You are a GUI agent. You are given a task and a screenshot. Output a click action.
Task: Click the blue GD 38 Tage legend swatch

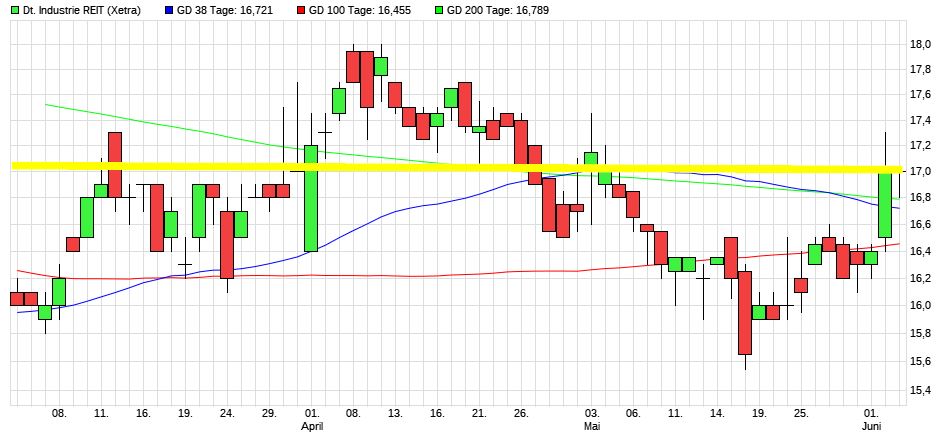pyautogui.click(x=170, y=10)
